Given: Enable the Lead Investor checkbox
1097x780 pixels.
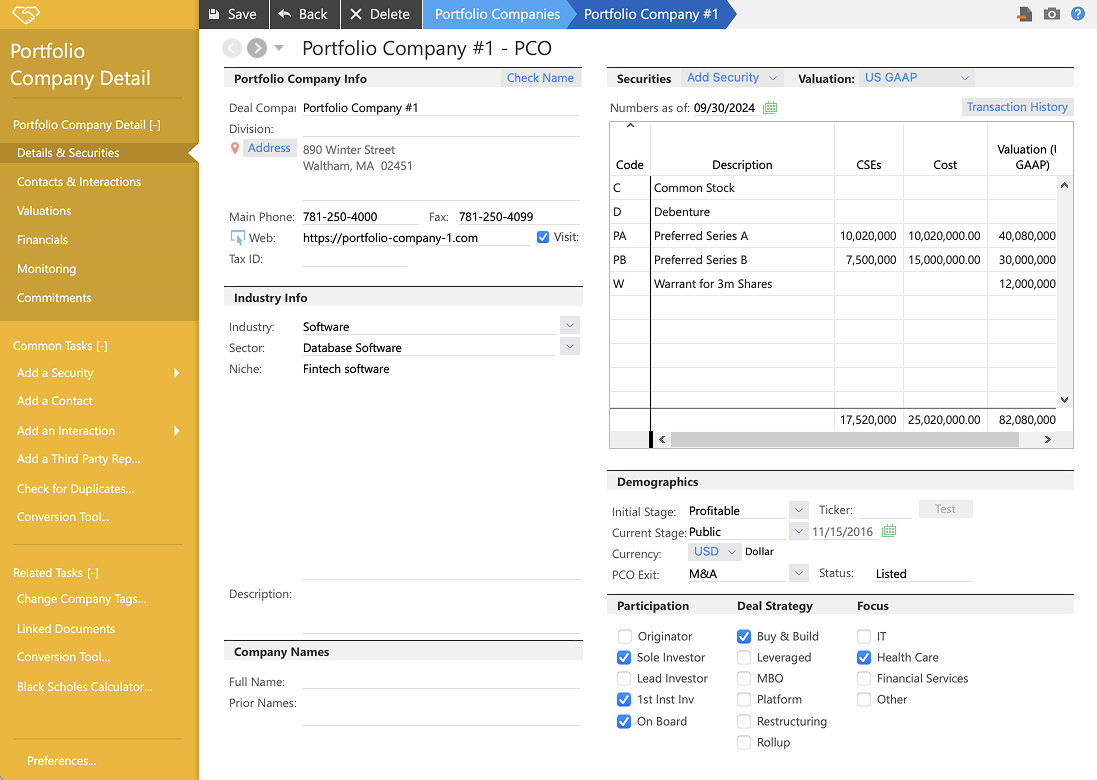Looking at the screenshot, I should click(624, 679).
